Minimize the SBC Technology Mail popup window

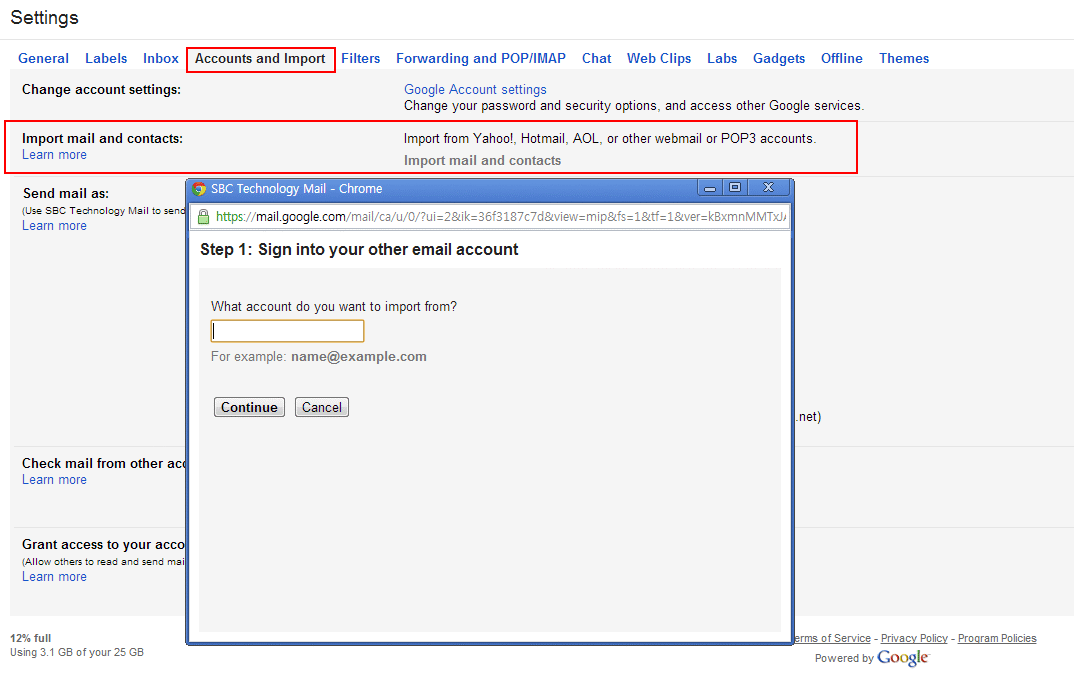coord(710,188)
